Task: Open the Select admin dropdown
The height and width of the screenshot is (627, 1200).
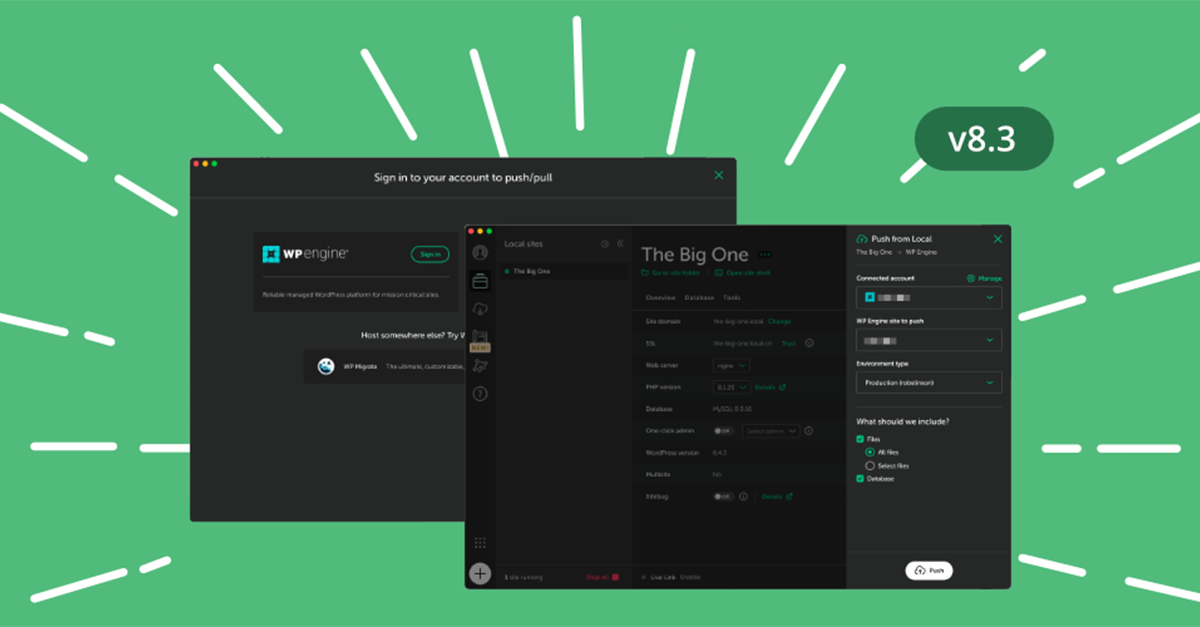Action: click(770, 431)
